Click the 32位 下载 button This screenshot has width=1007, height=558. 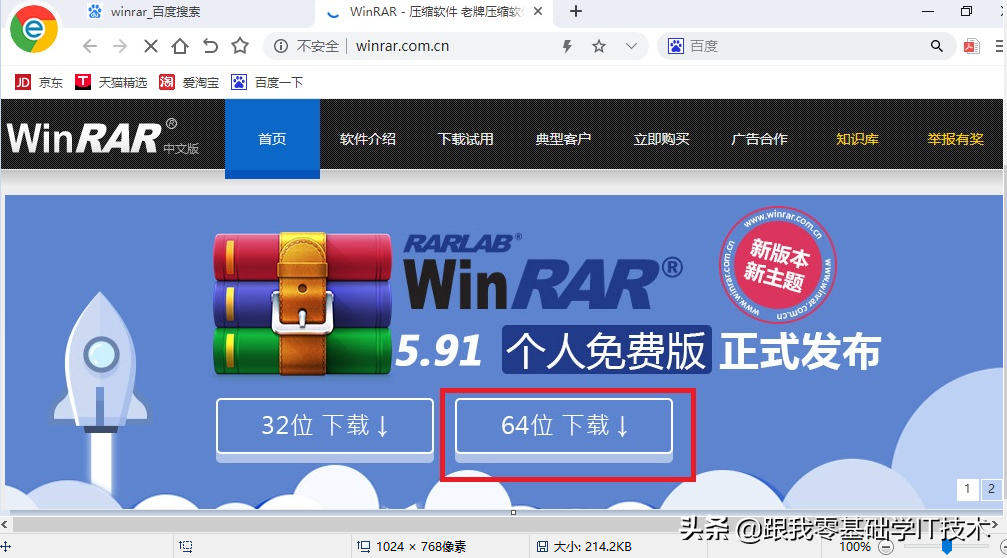click(325, 426)
